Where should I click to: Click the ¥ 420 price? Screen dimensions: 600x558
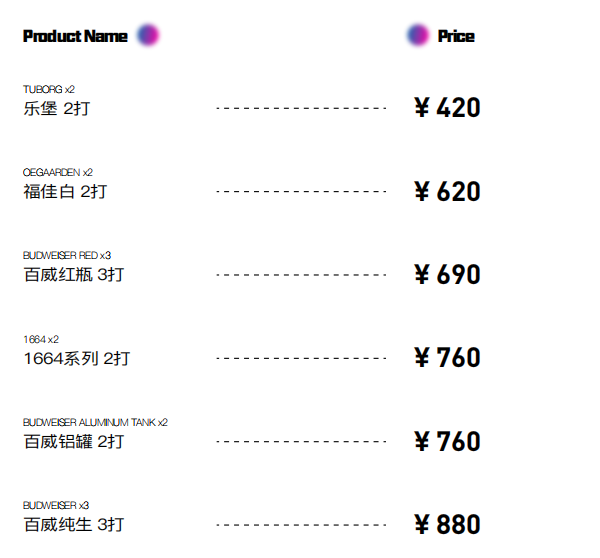447,108
